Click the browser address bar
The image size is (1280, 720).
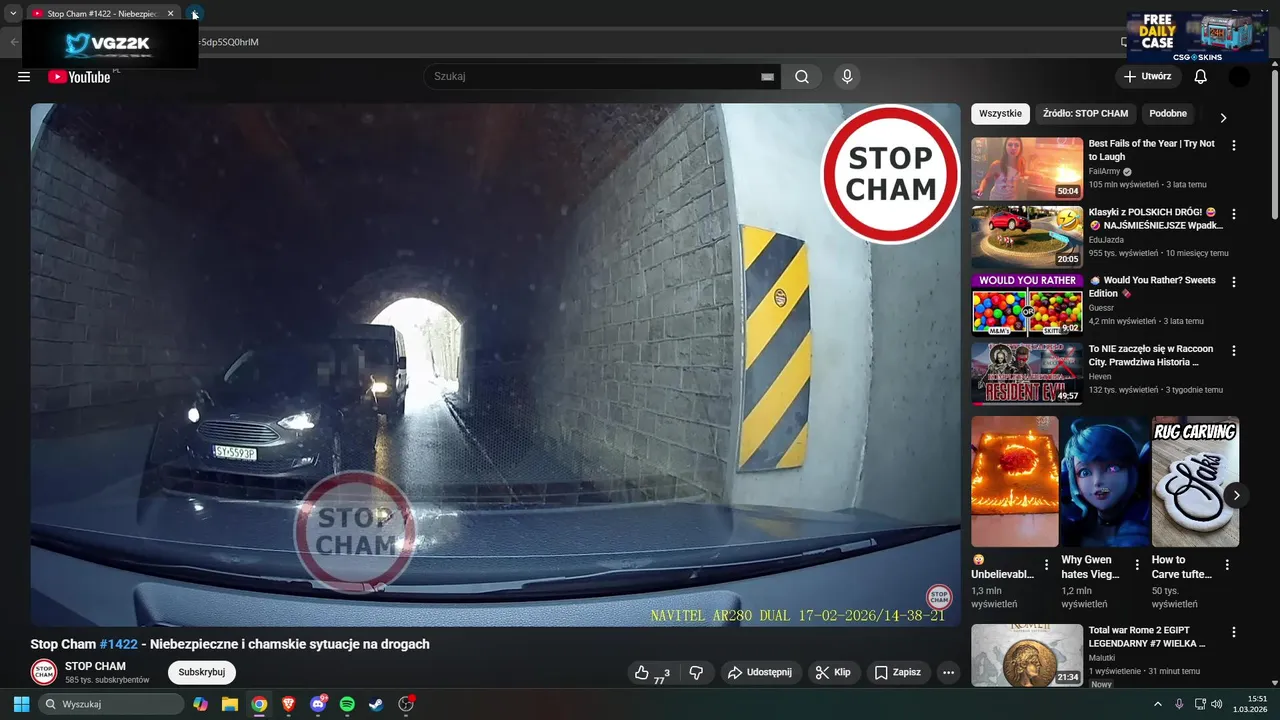coord(640,42)
